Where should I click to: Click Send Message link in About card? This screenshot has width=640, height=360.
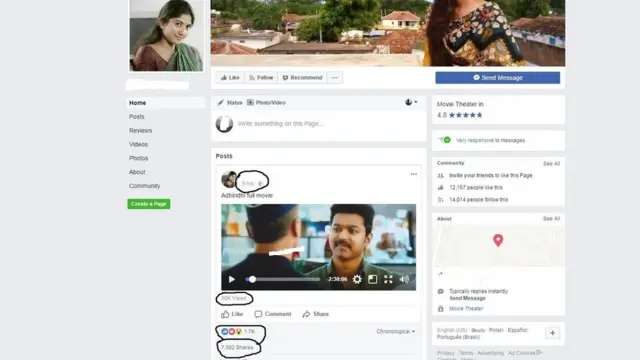tap(467, 298)
